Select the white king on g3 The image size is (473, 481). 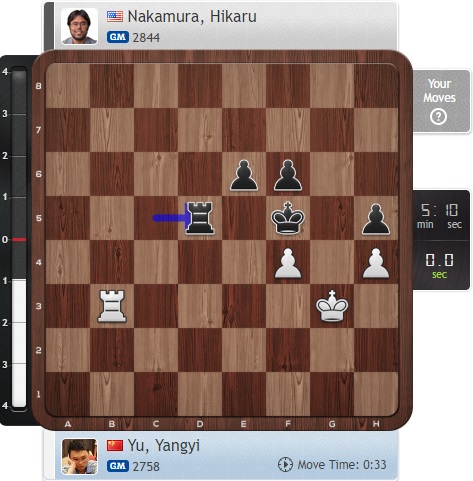tap(332, 306)
